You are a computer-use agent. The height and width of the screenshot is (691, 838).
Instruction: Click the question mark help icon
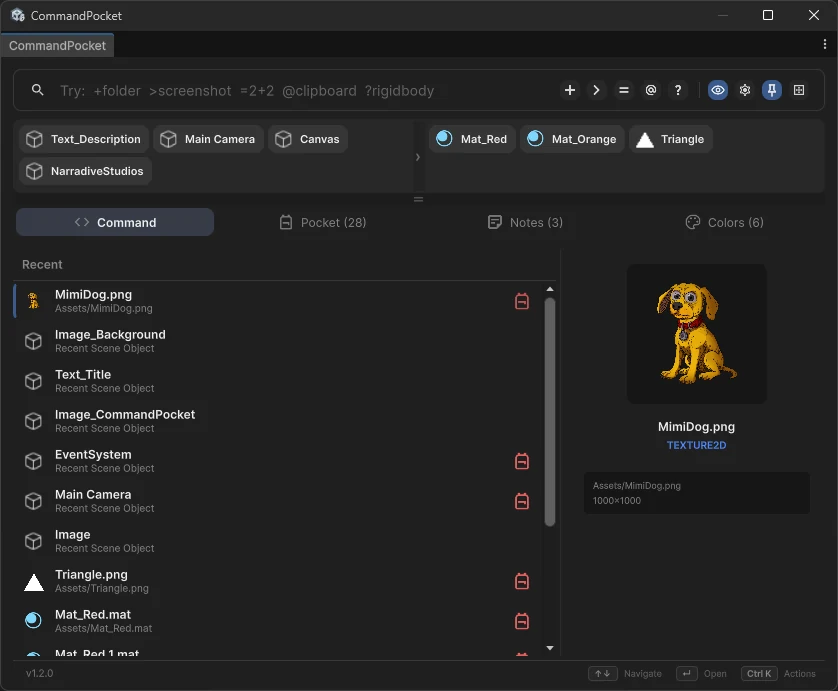coord(678,90)
